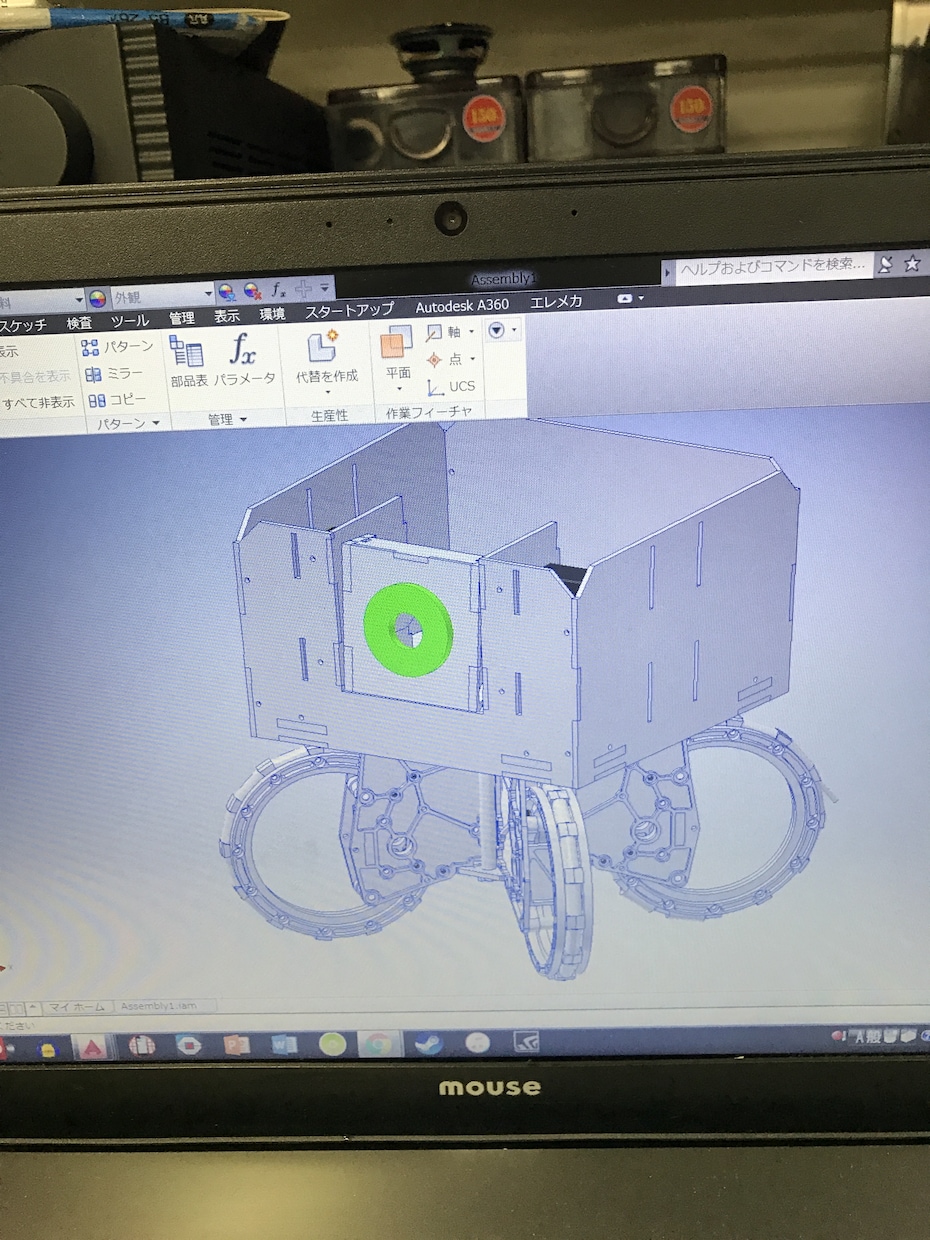Click the greyed plus icon in quick access toolbar
This screenshot has width=930, height=1240.
coord(303,290)
